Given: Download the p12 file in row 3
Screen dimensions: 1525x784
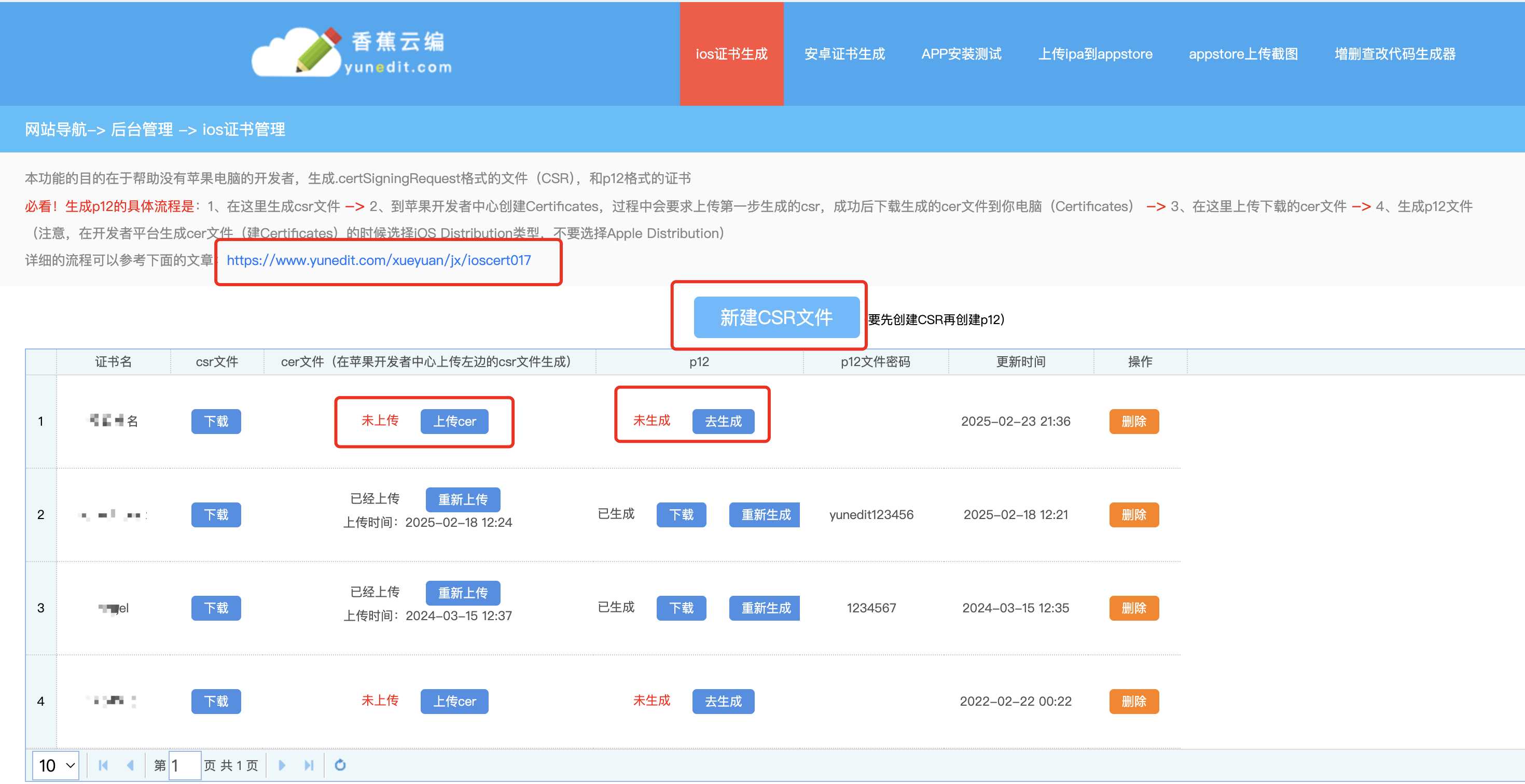Looking at the screenshot, I should pyautogui.click(x=681, y=608).
